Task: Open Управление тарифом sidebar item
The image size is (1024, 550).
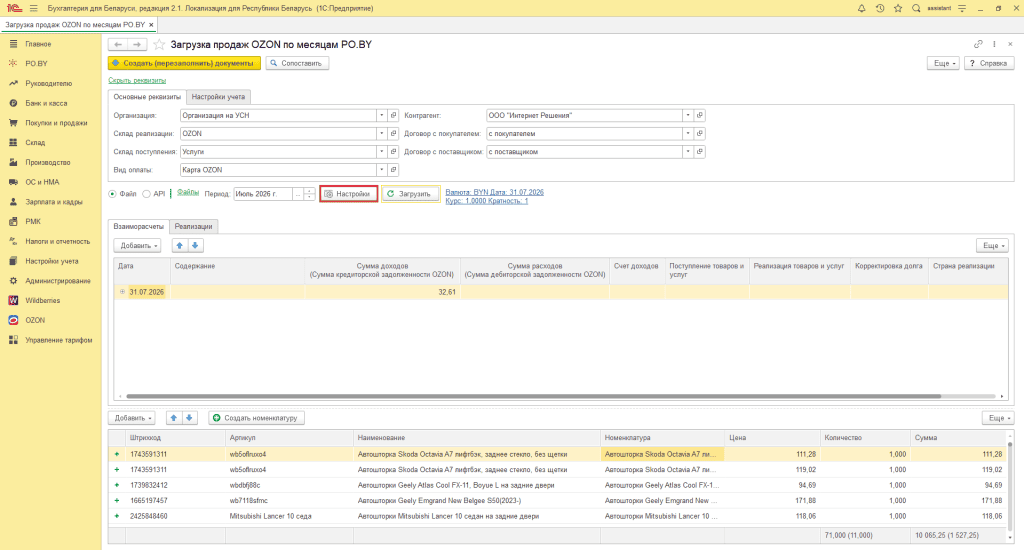Action: (59, 340)
